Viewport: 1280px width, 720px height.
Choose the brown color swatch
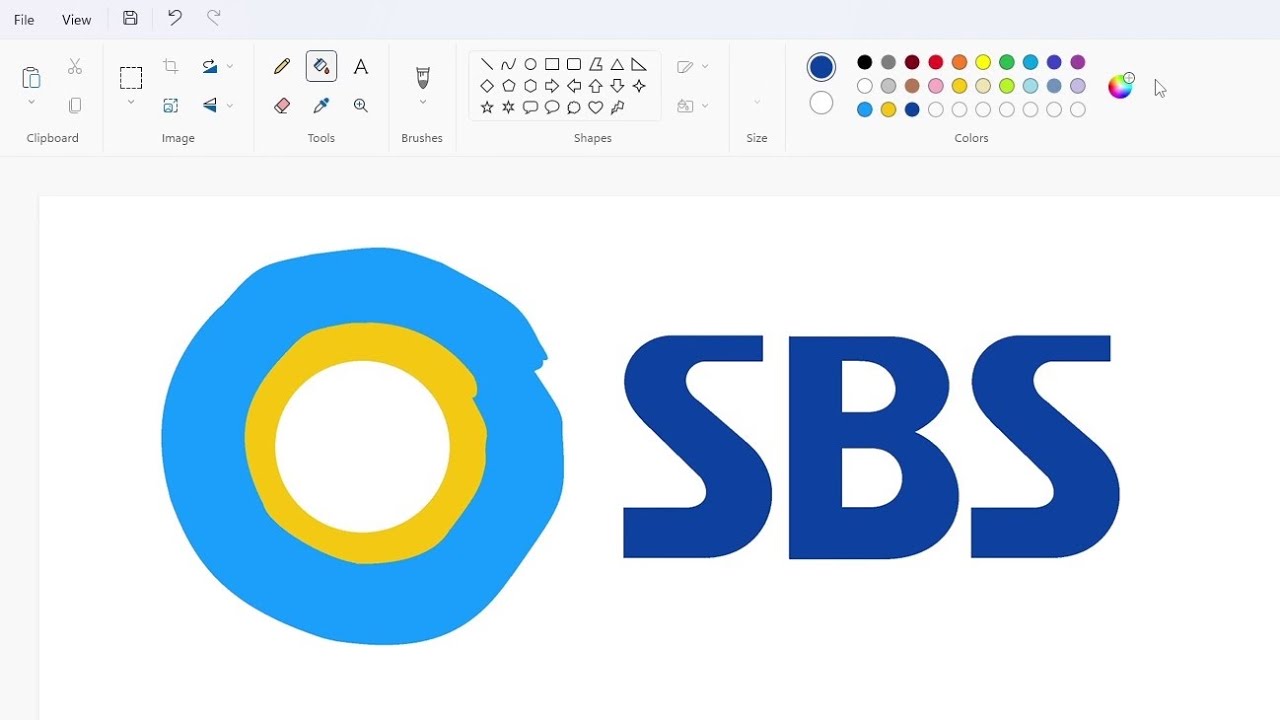coord(912,86)
